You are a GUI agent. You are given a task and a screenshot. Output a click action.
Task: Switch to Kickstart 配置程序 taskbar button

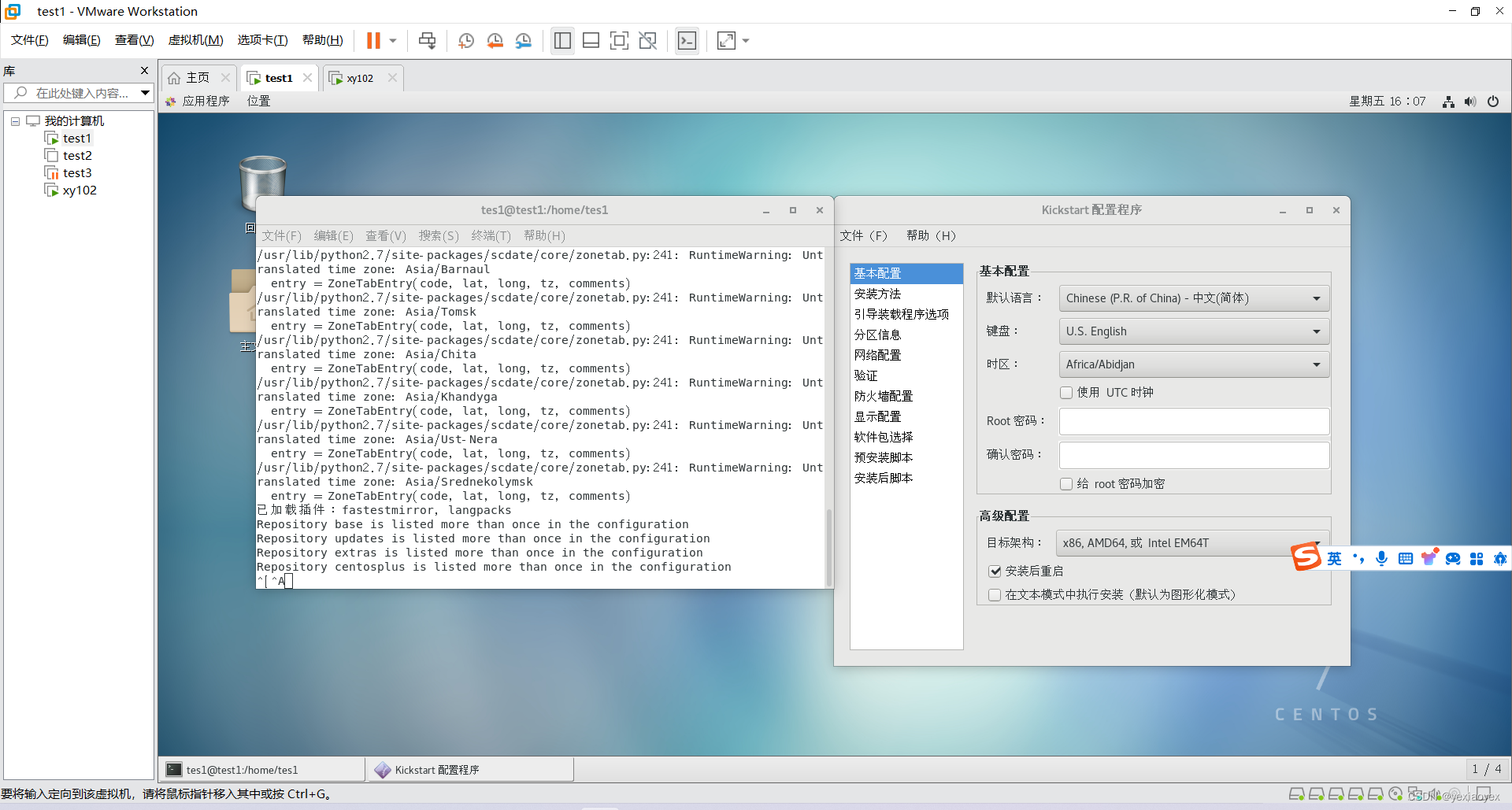(470, 770)
